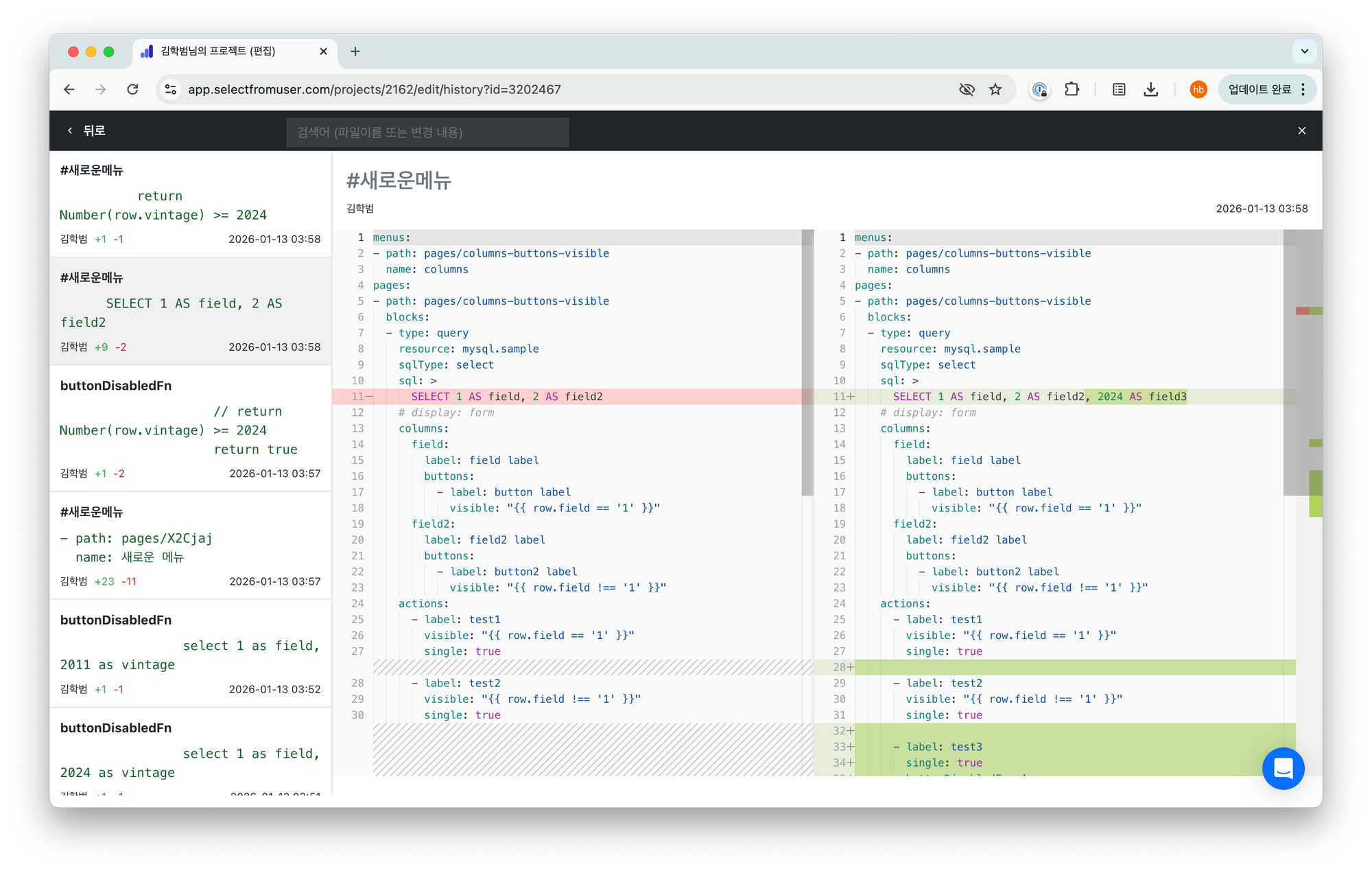Bookmark page with the star icon

(x=995, y=89)
